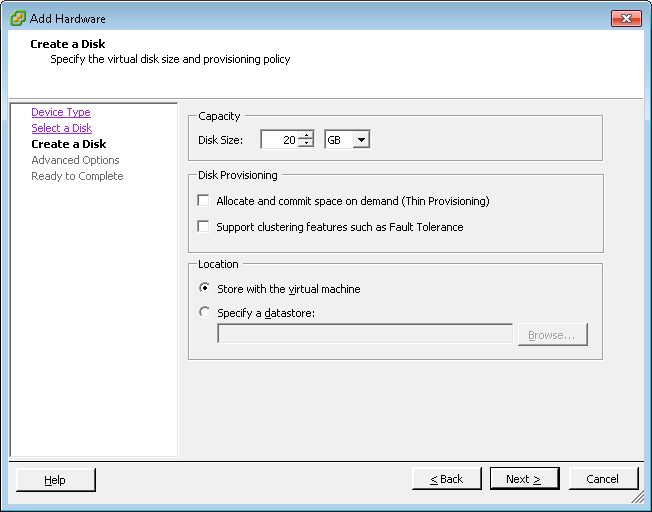Go to the Device Type step

click(x=61, y=112)
